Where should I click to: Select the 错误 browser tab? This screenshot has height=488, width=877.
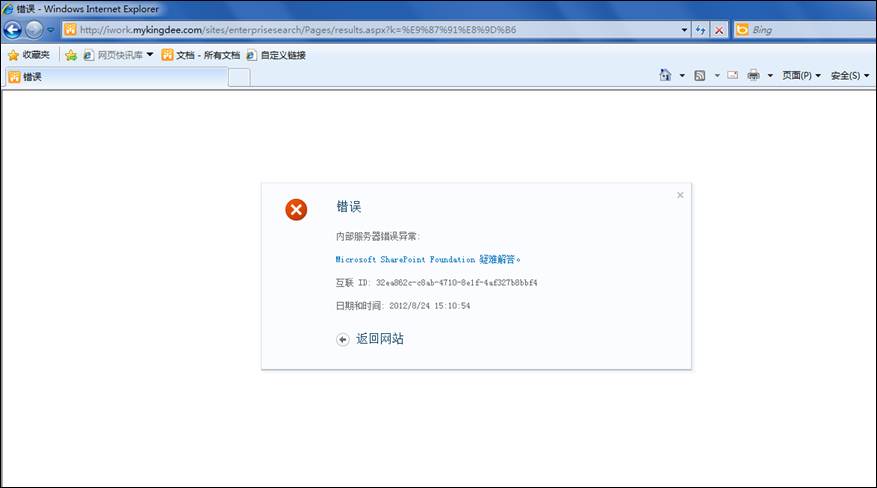pyautogui.click(x=116, y=77)
